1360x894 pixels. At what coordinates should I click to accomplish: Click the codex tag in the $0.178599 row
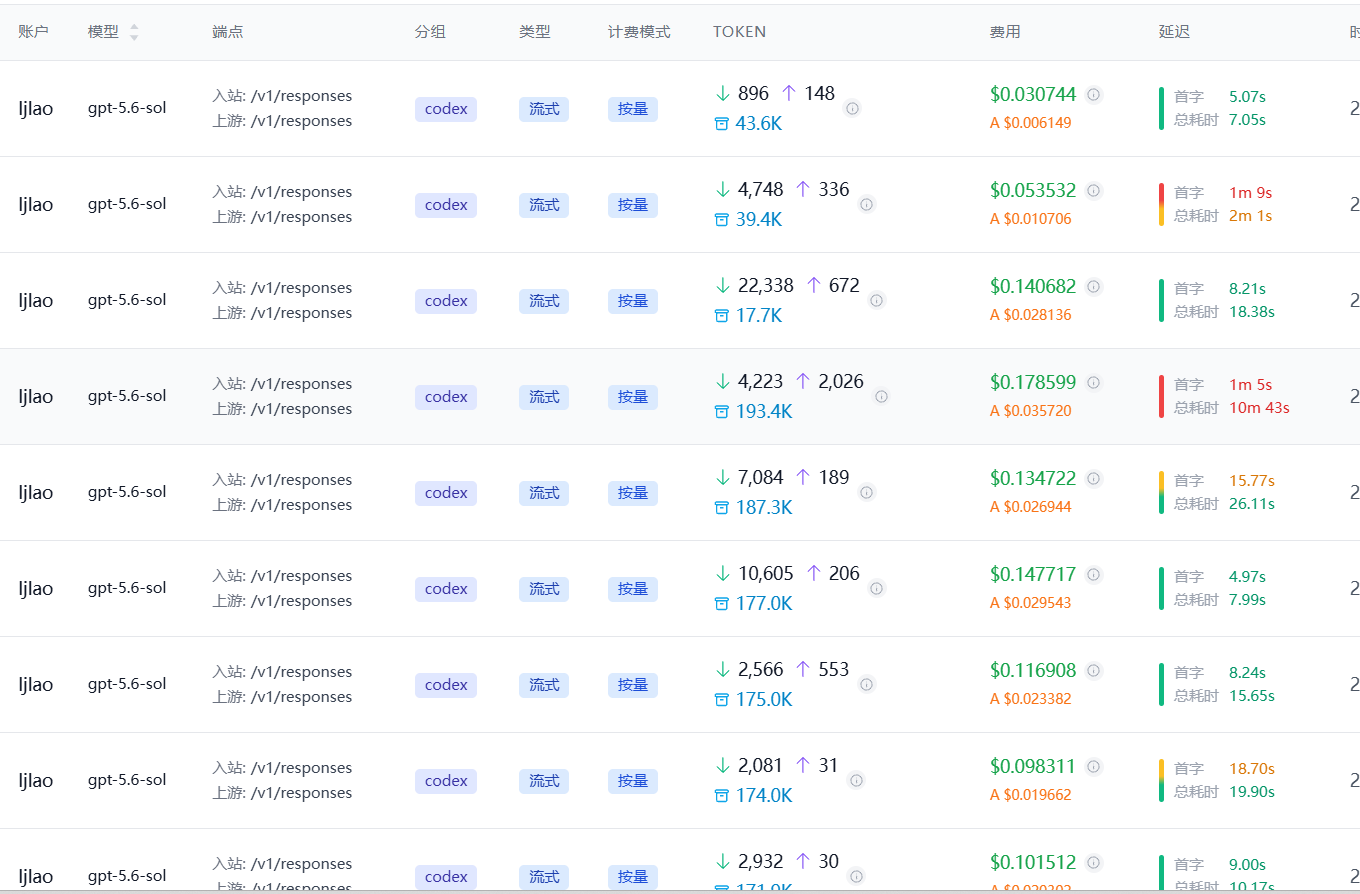point(446,397)
